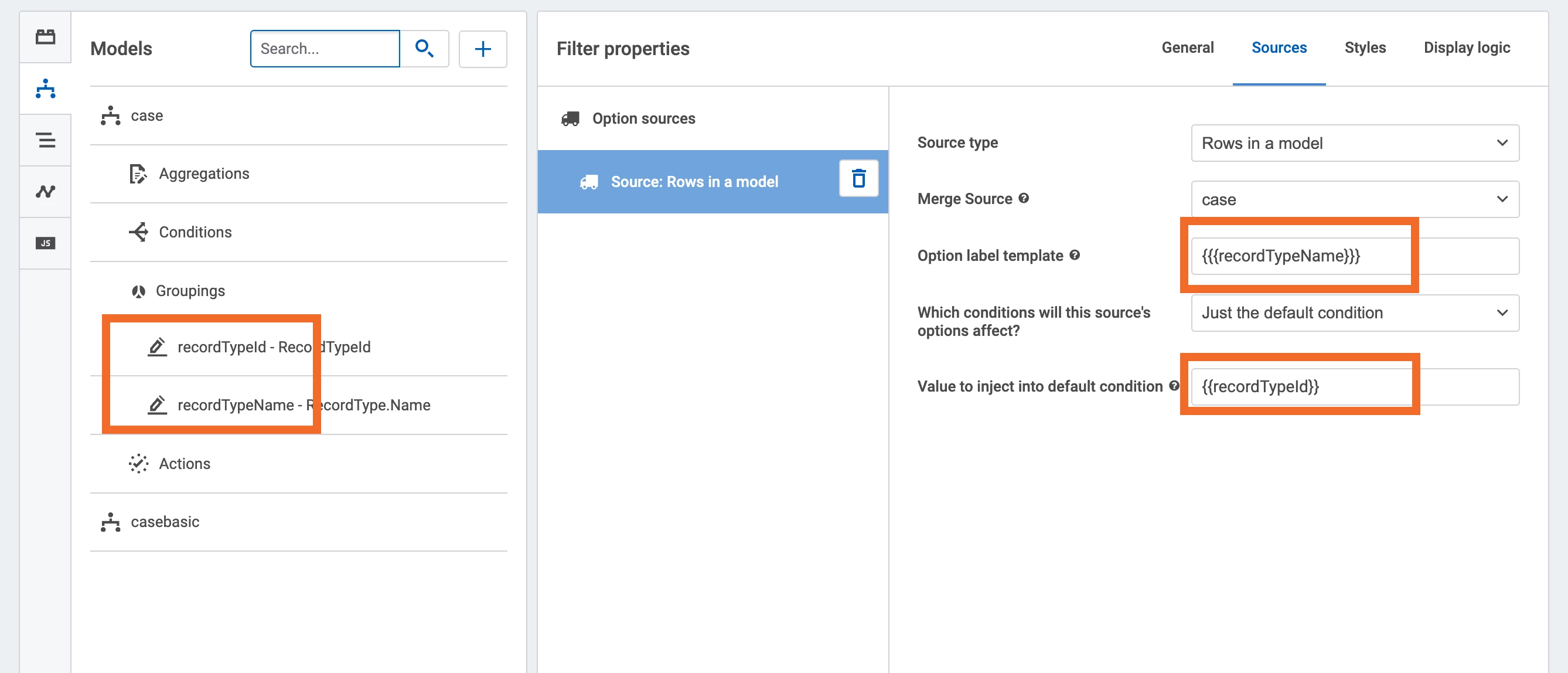
Task: Select the Option sources item
Action: coord(713,118)
